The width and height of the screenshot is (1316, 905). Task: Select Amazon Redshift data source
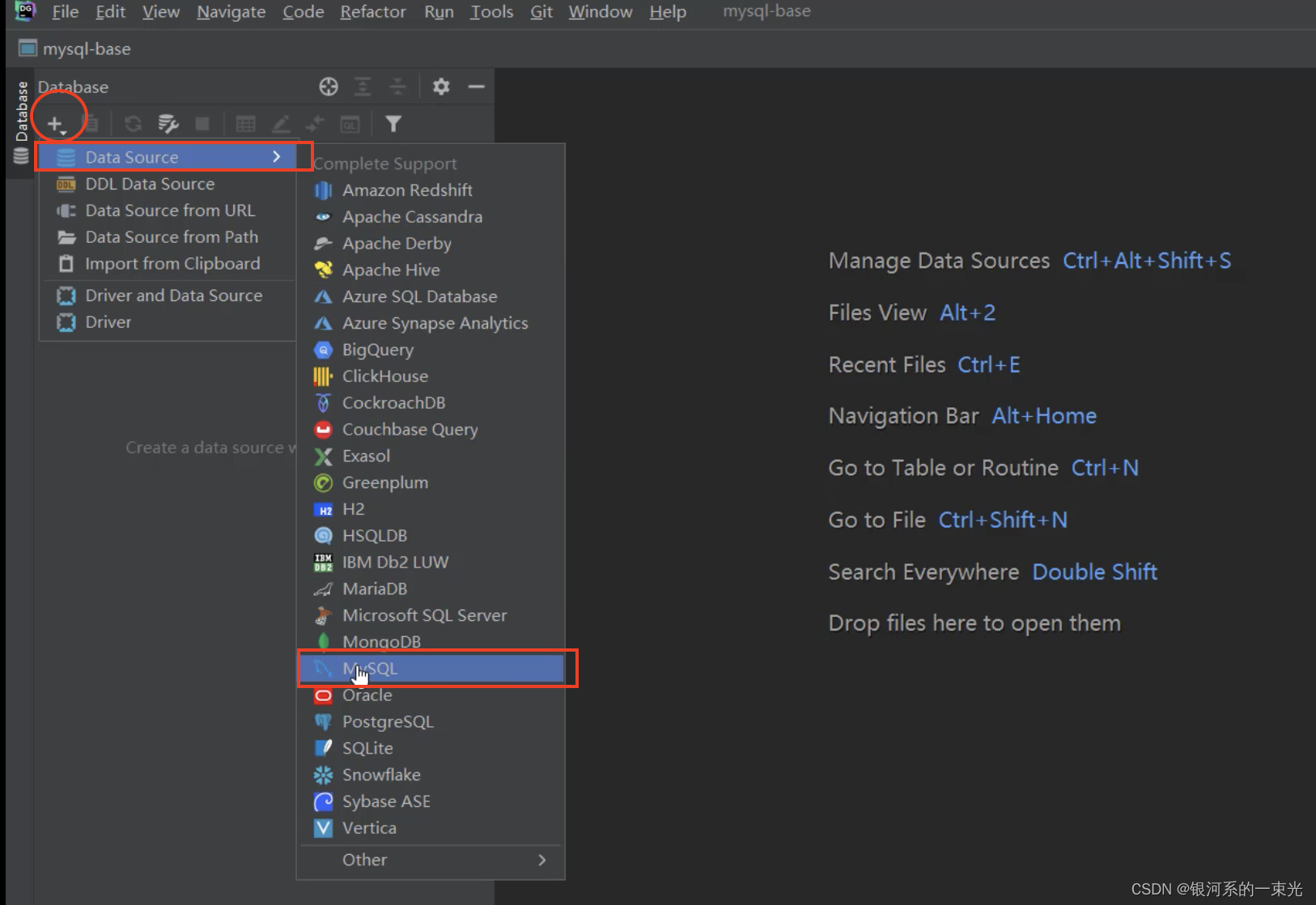pyautogui.click(x=432, y=190)
